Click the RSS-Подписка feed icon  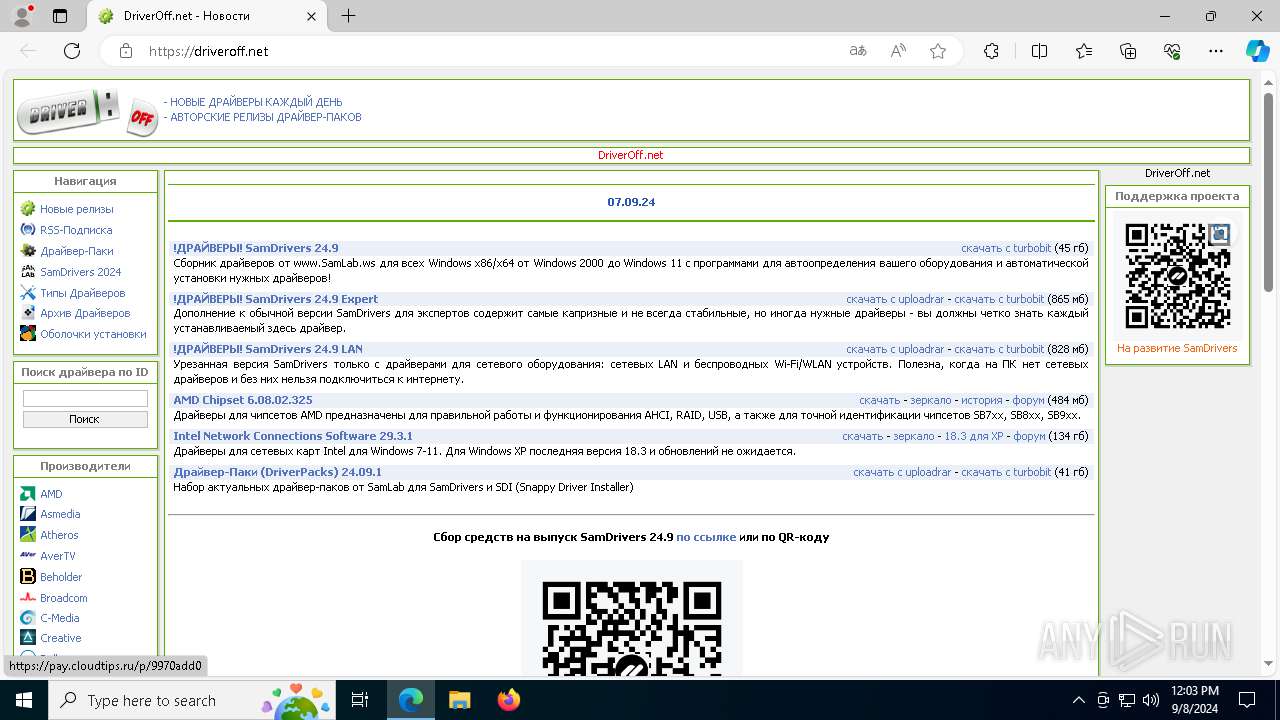click(28, 230)
